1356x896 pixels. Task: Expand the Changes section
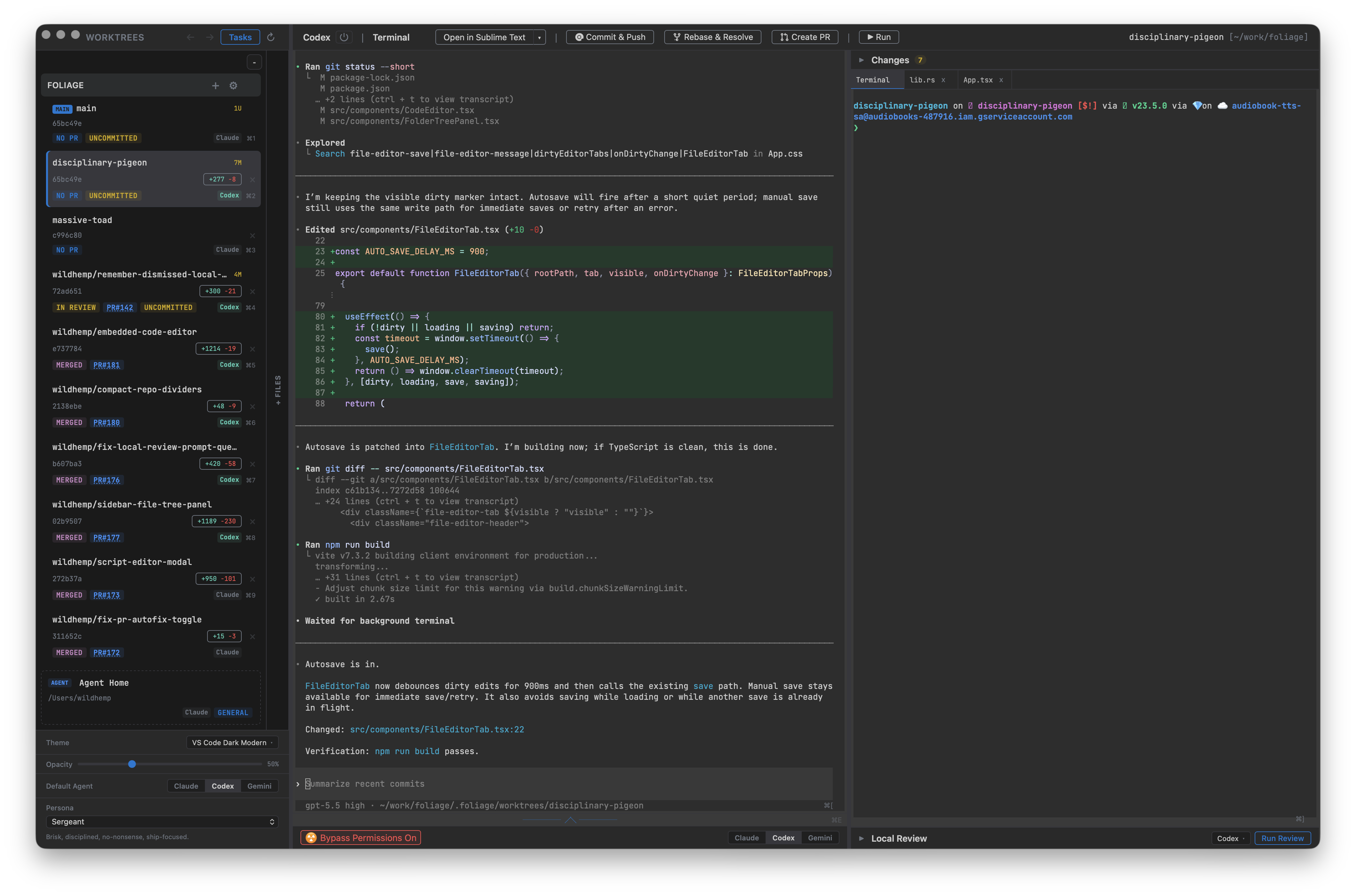(861, 60)
